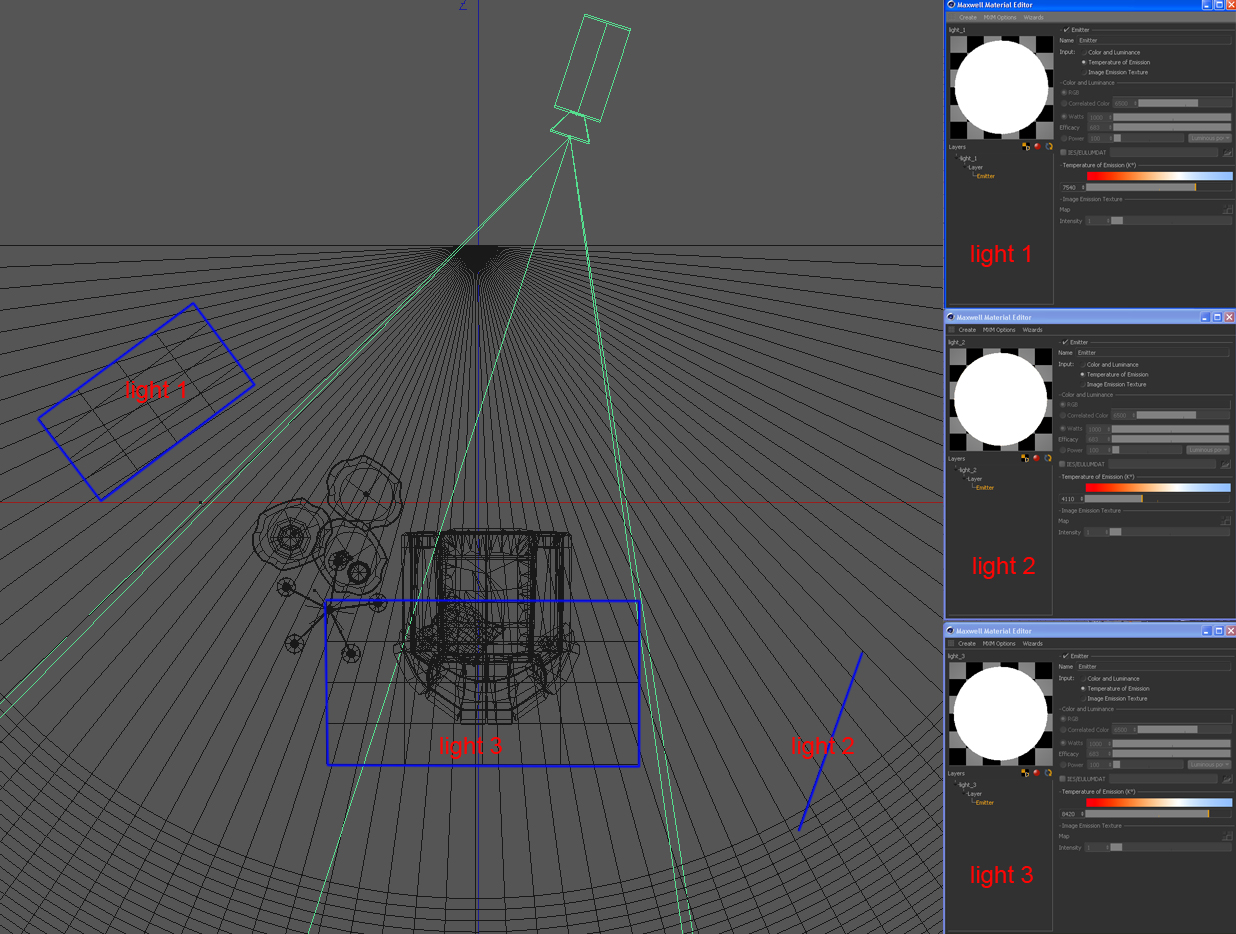Click the light_2 Temperature of Emission slider
This screenshot has height=934, width=1236.
(1157, 498)
